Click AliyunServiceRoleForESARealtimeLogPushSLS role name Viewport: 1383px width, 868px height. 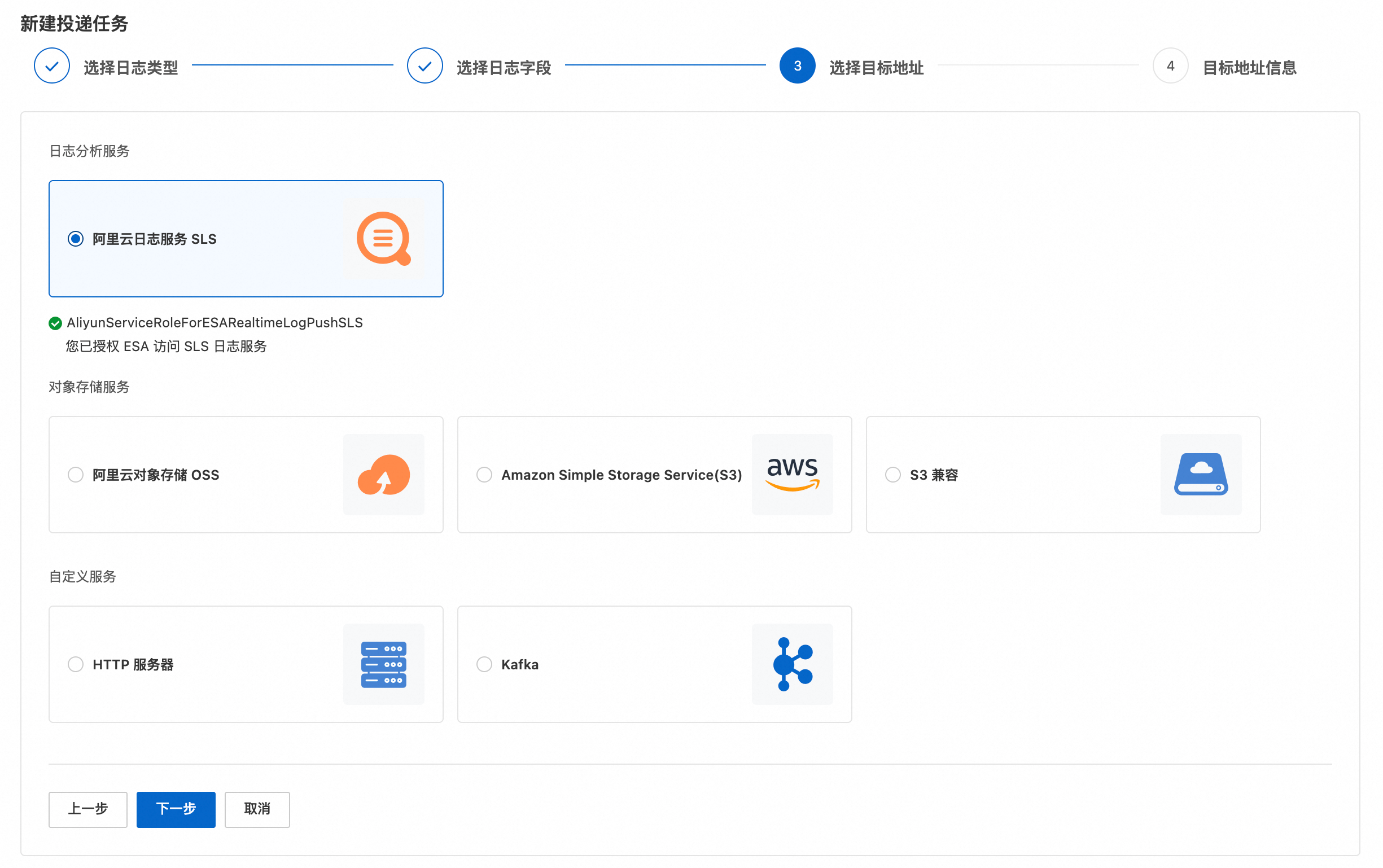[215, 323]
